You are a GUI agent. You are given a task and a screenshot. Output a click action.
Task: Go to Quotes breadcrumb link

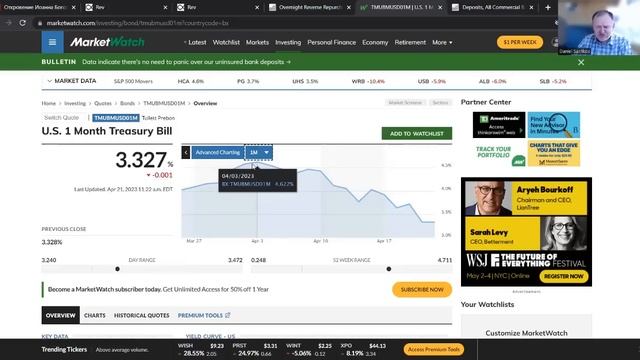point(103,103)
